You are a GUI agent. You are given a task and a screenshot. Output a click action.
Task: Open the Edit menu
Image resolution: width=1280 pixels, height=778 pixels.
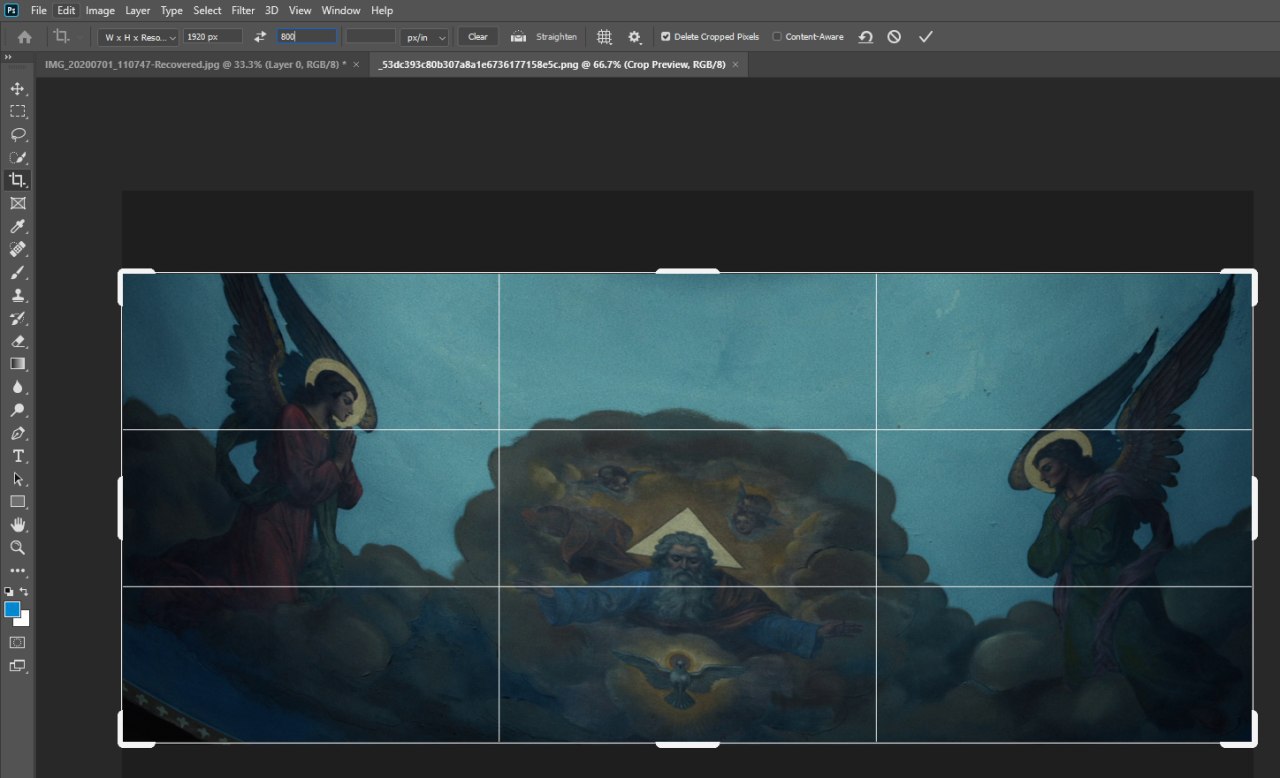coord(66,10)
